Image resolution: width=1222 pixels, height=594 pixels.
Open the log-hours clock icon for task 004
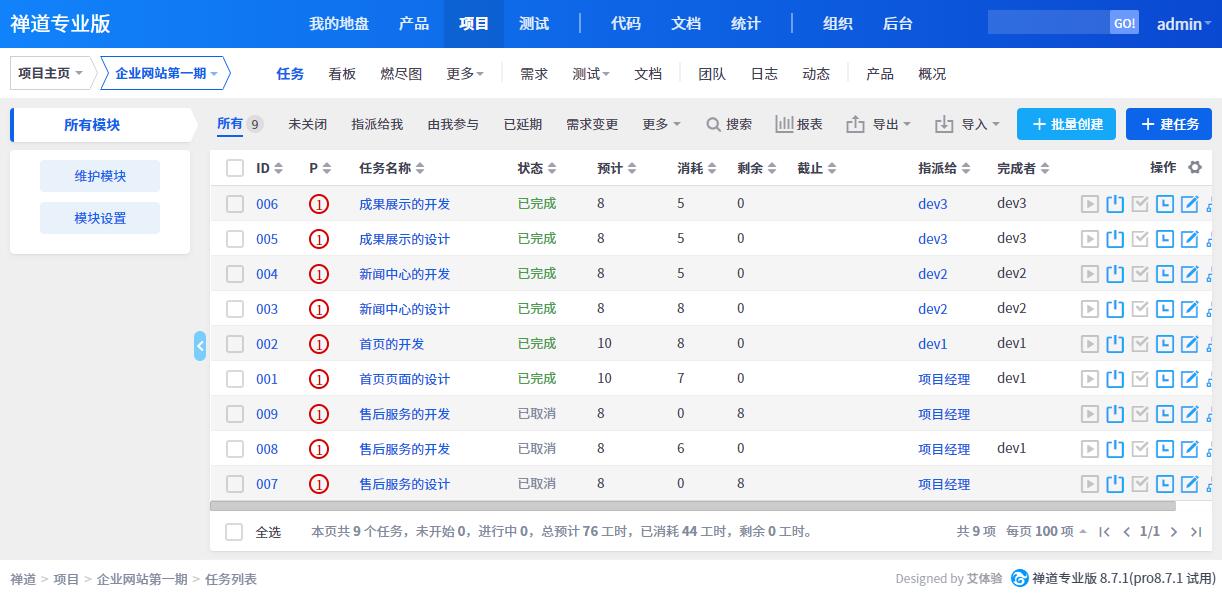click(x=1164, y=274)
